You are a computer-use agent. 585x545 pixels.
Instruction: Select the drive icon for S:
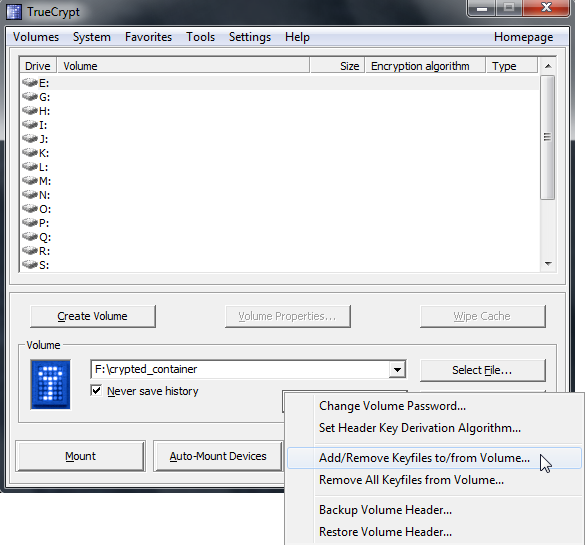30,264
